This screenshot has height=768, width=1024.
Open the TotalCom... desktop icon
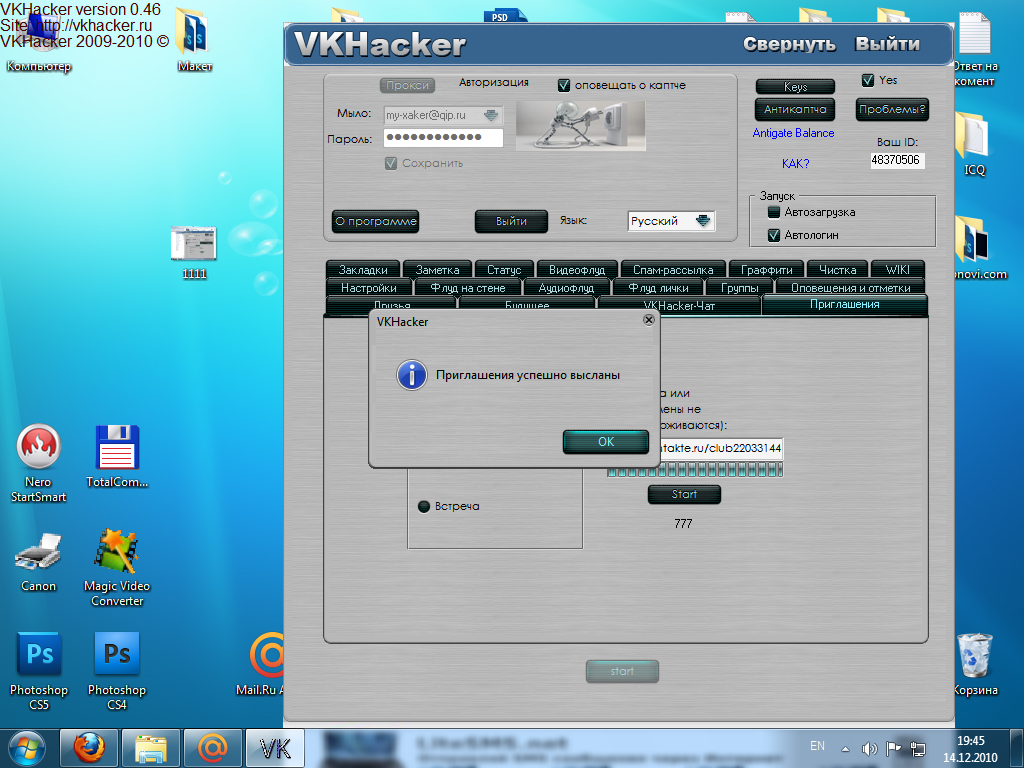coord(118,455)
